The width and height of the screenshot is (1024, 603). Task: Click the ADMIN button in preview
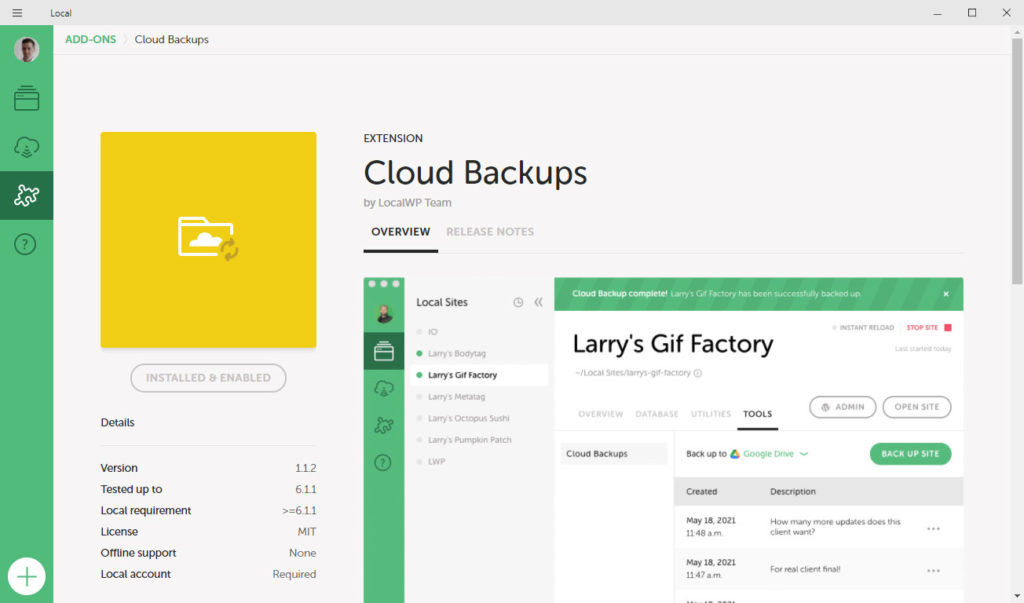(842, 406)
